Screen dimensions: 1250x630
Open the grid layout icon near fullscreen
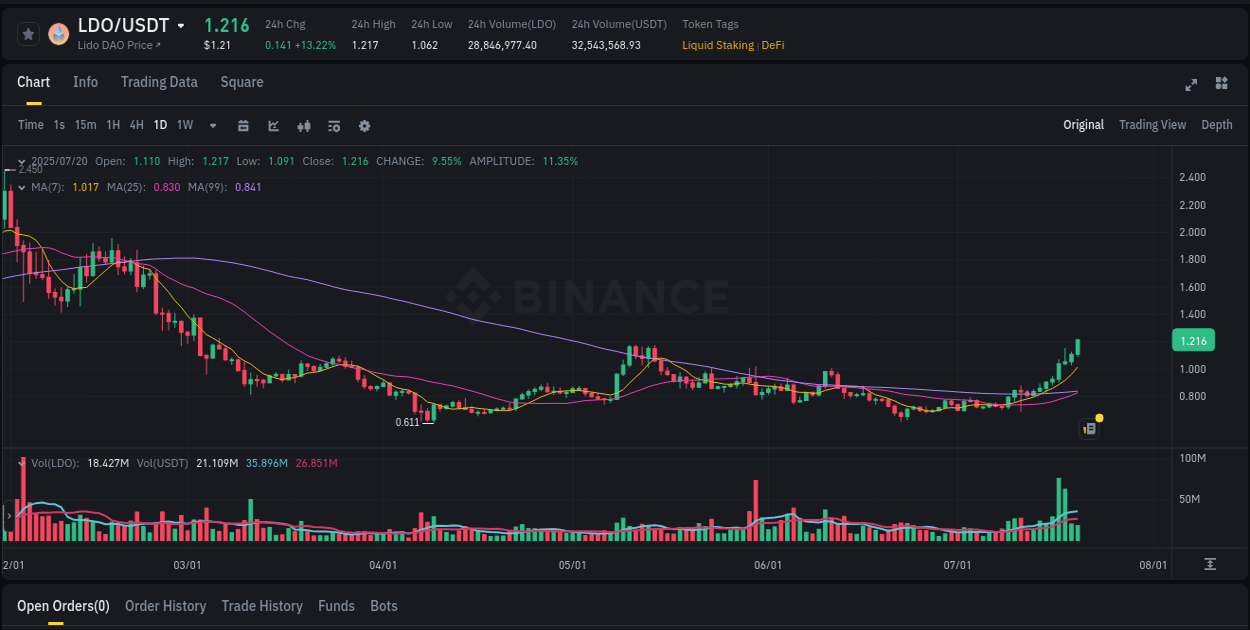click(1219, 85)
